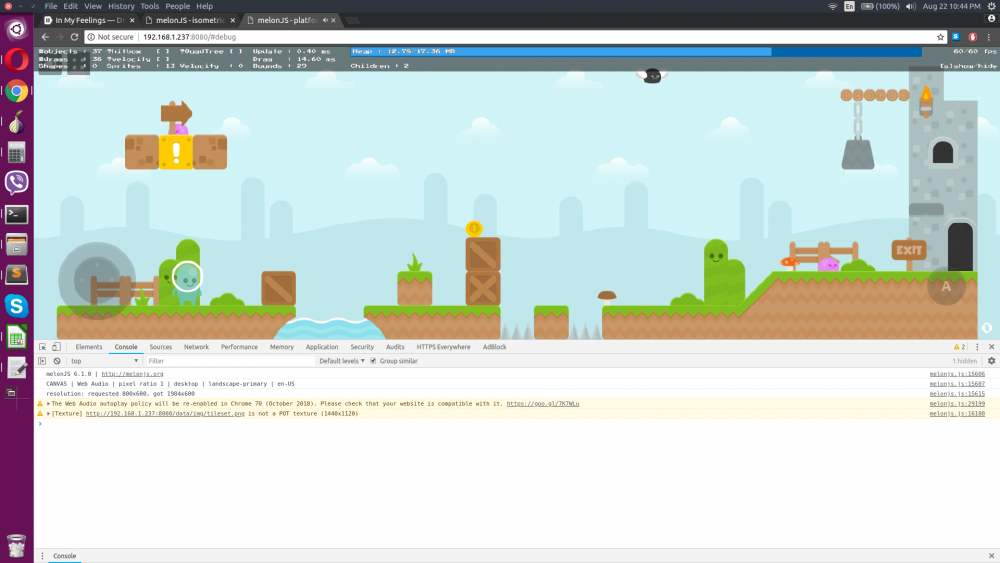1000x563 pixels.
Task: Click the blue S extension icon
Action: (955, 37)
